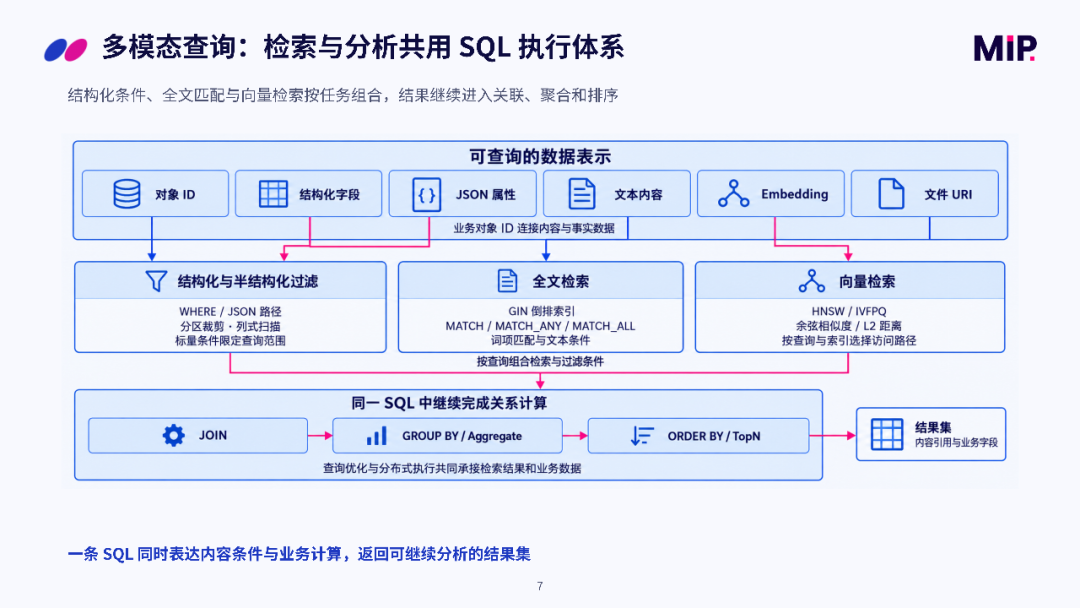This screenshot has width=1080, height=608.
Task: Click the subtitle starting with 结构化条件
Action: (x=342, y=95)
